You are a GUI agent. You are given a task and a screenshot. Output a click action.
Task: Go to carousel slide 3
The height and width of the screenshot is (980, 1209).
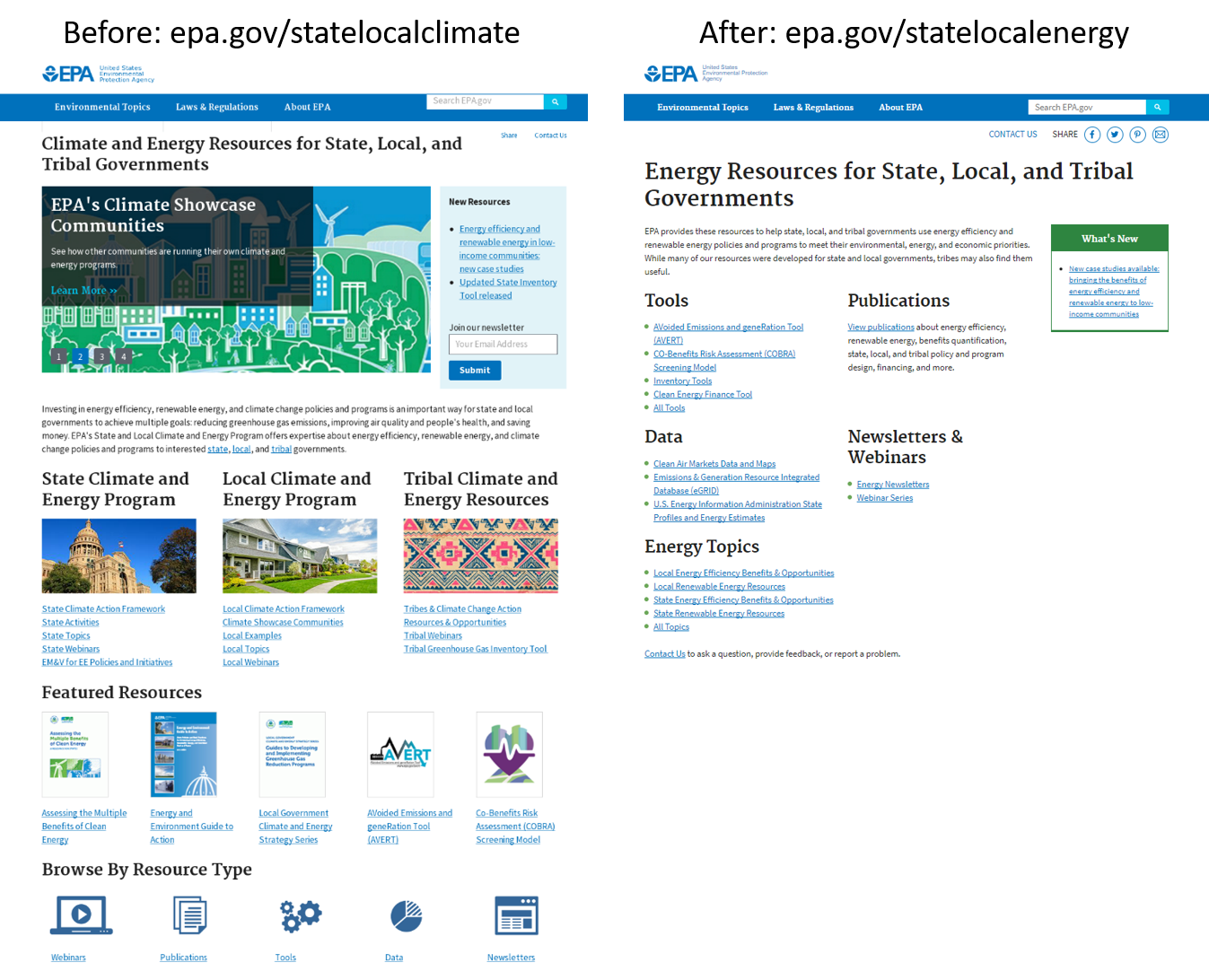coord(102,356)
